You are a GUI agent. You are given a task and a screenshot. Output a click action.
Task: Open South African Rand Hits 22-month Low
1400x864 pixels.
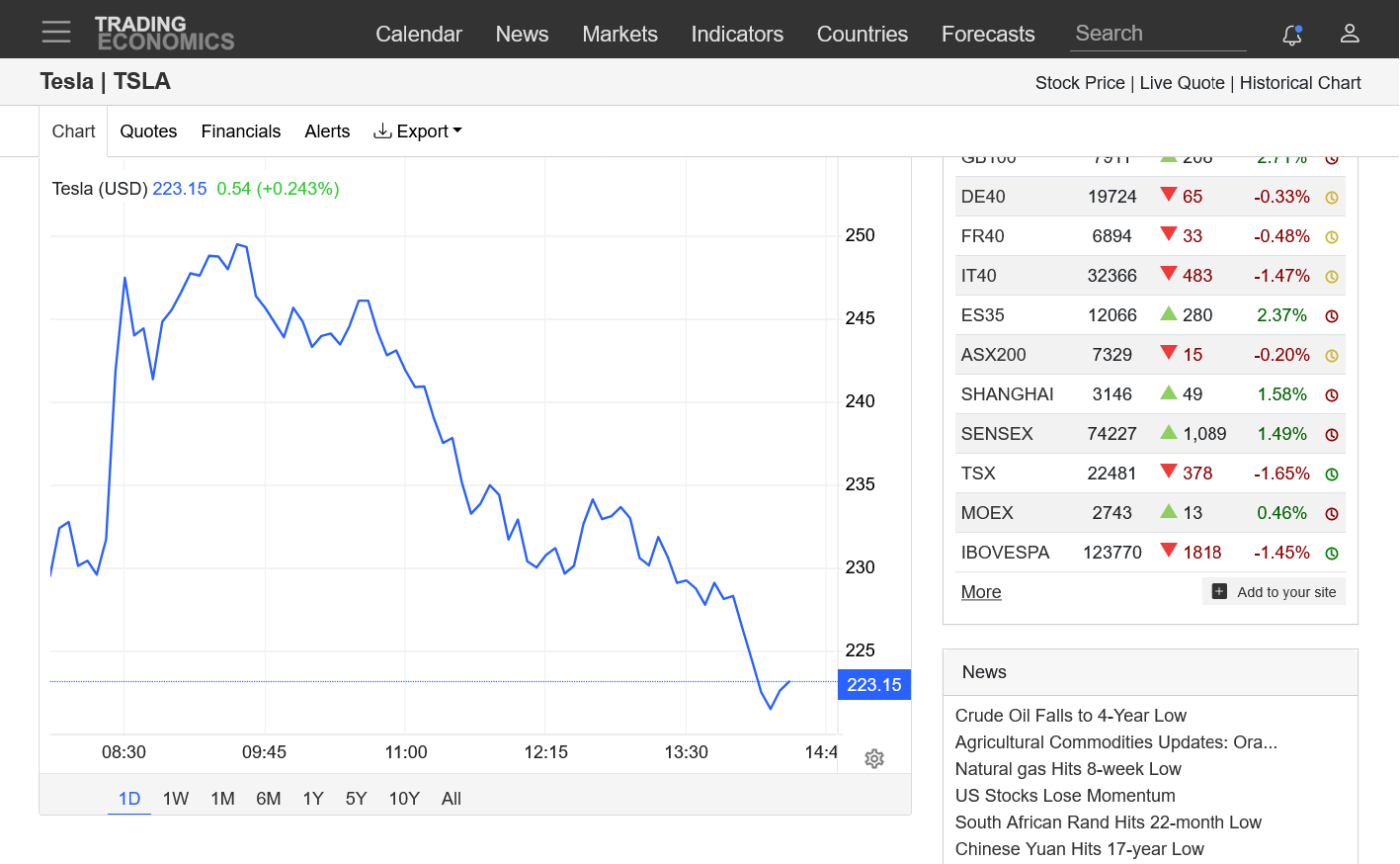click(1109, 822)
